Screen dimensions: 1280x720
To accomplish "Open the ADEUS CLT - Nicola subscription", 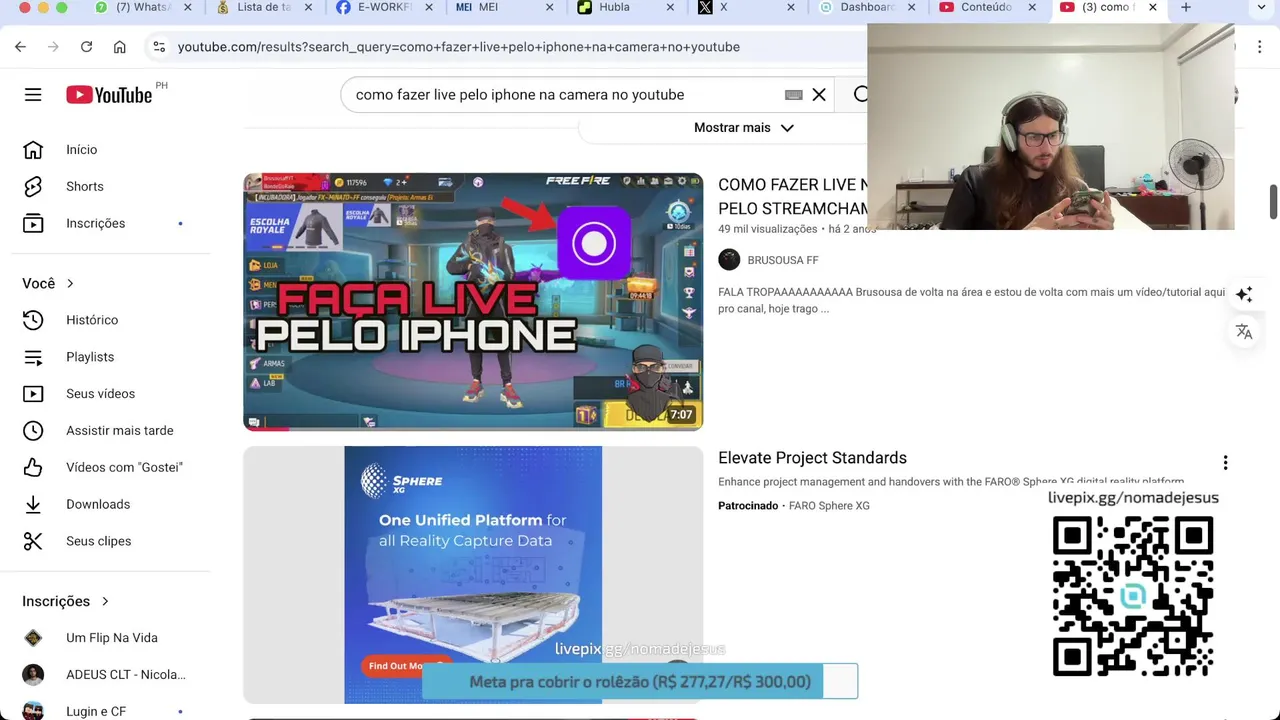I will point(126,675).
